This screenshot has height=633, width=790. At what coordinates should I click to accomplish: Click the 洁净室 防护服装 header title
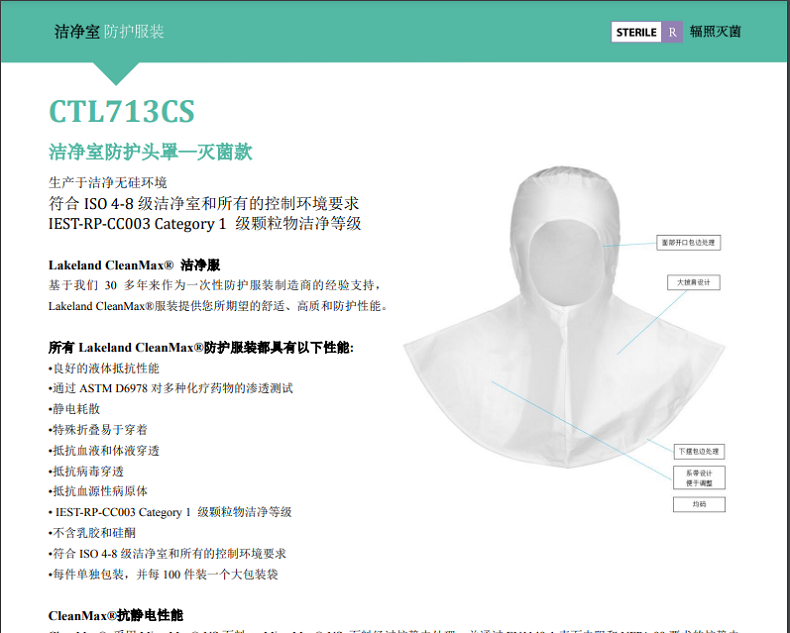pos(109,32)
